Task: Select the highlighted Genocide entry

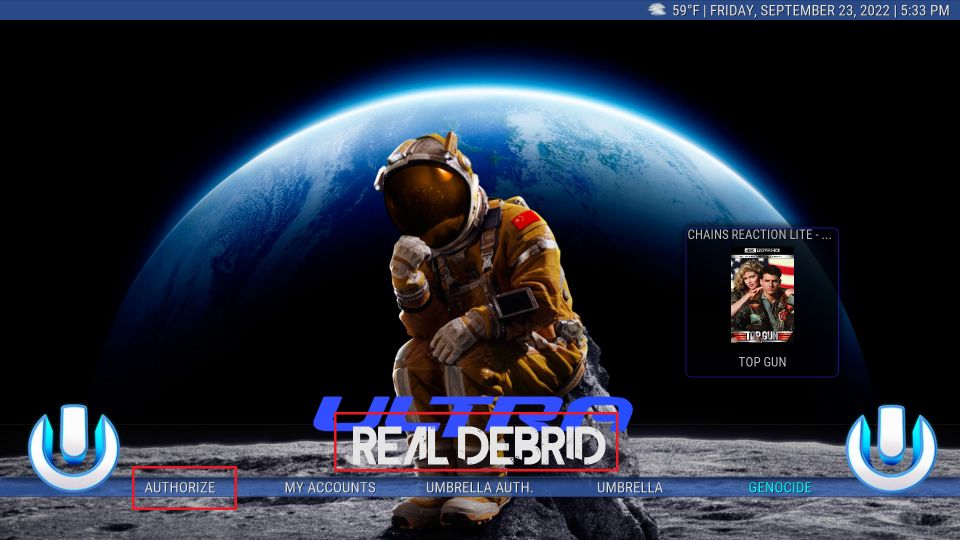Action: (x=780, y=487)
